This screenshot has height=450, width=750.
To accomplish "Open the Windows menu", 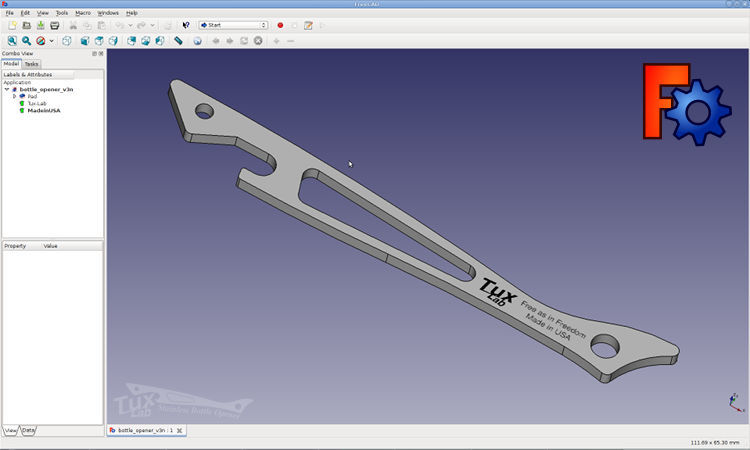I will coord(108,13).
